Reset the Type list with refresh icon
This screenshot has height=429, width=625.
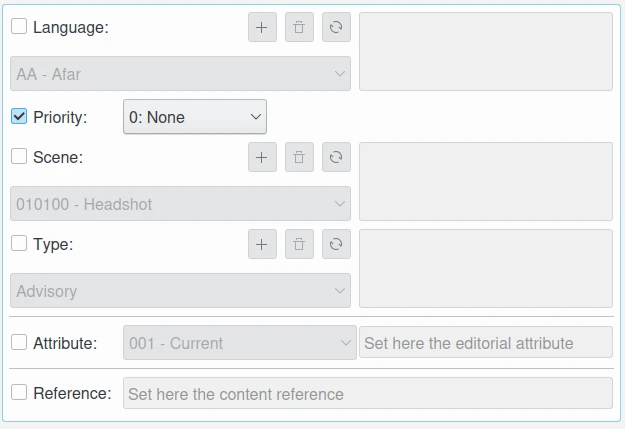coord(336,244)
